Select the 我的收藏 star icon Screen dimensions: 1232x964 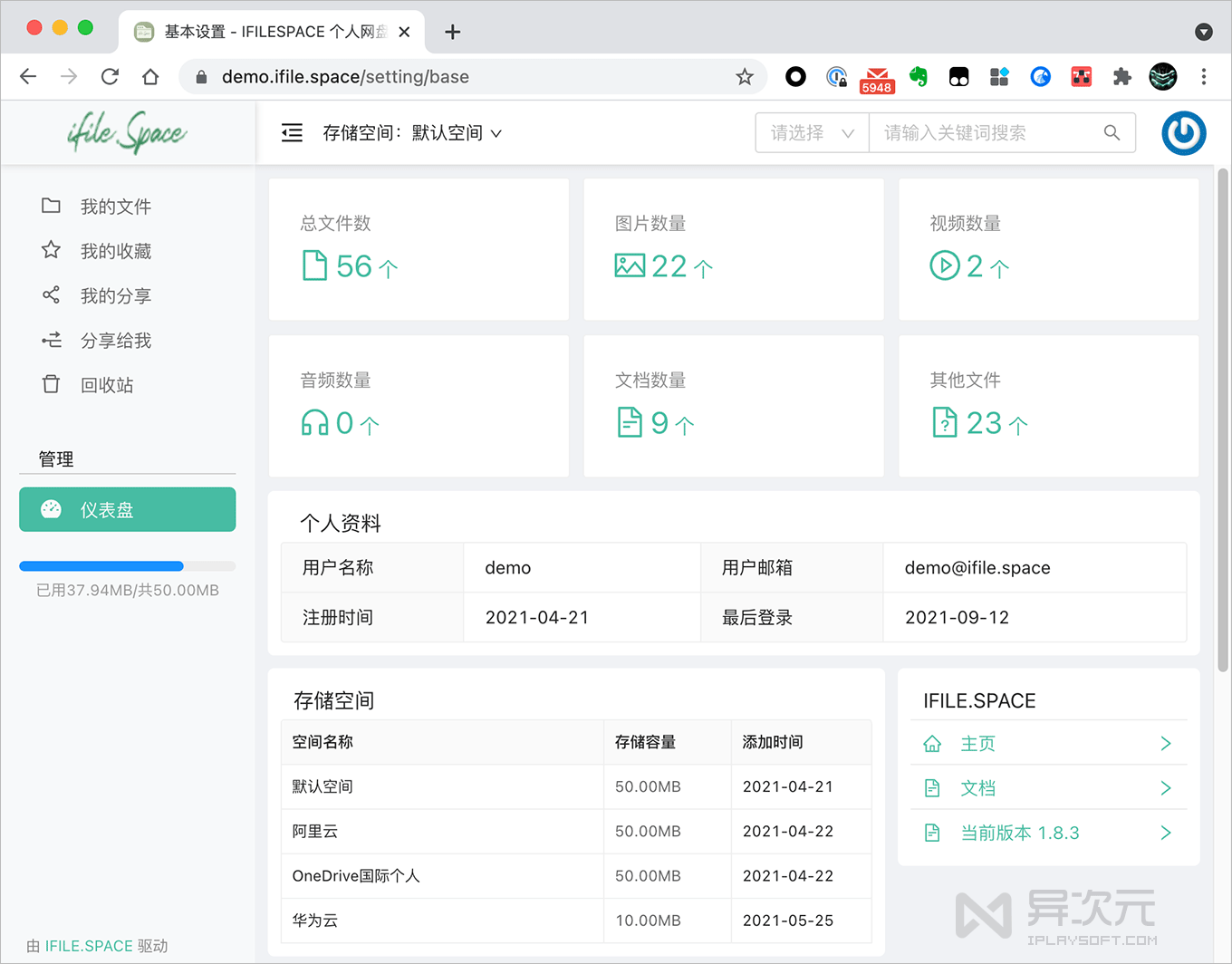pos(51,251)
